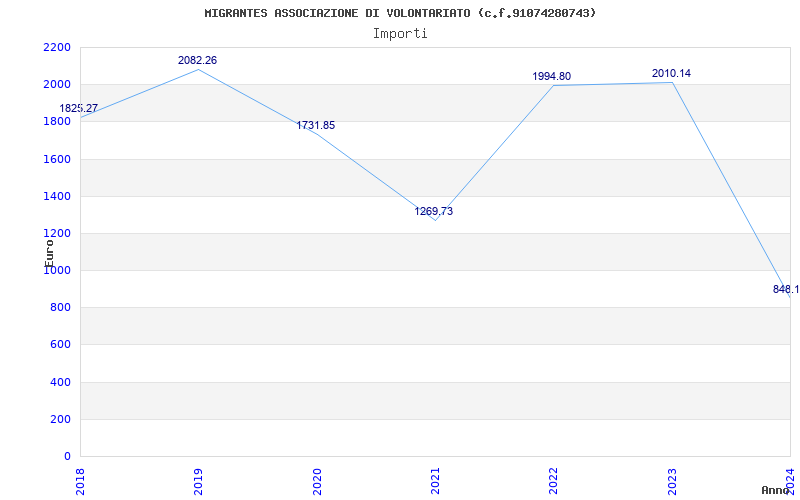The height and width of the screenshot is (500, 800).
Task: Click the 2200 y-axis value
Action: point(57,47)
